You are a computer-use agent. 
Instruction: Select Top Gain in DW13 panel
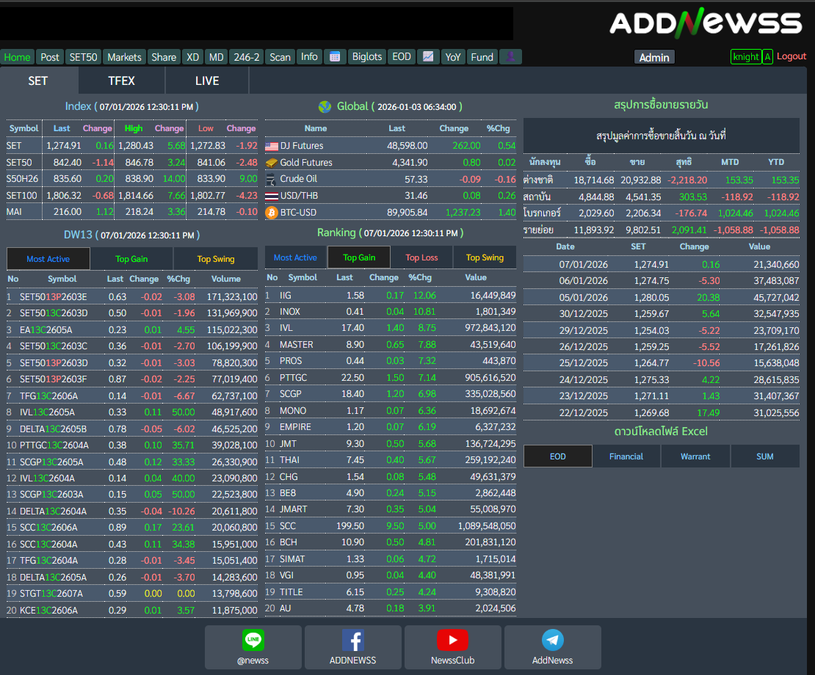(132, 259)
